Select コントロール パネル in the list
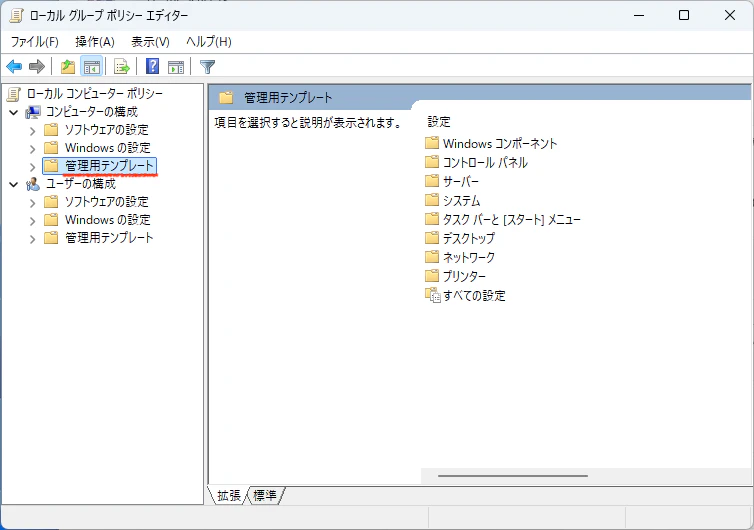 pos(485,163)
